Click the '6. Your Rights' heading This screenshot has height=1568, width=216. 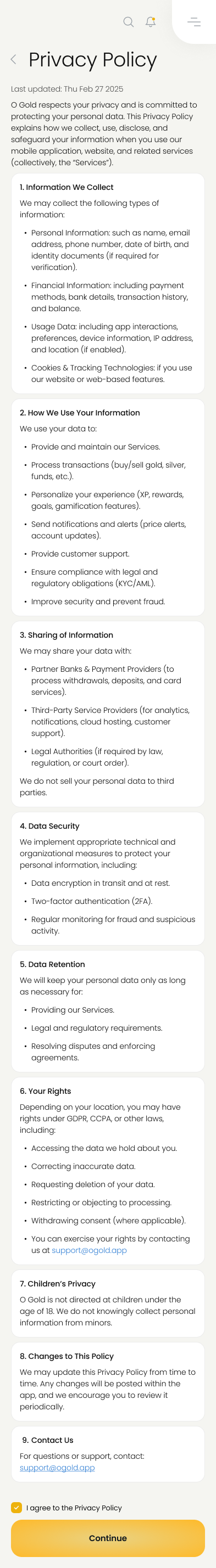coord(45,1090)
